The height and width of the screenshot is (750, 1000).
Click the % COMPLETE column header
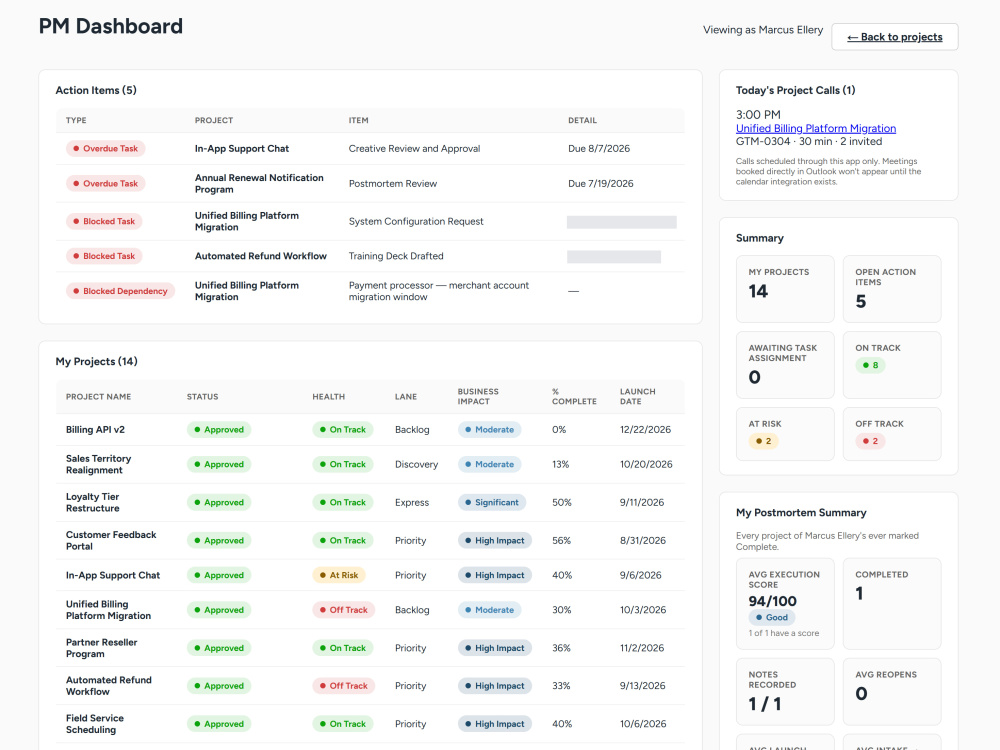coord(574,397)
